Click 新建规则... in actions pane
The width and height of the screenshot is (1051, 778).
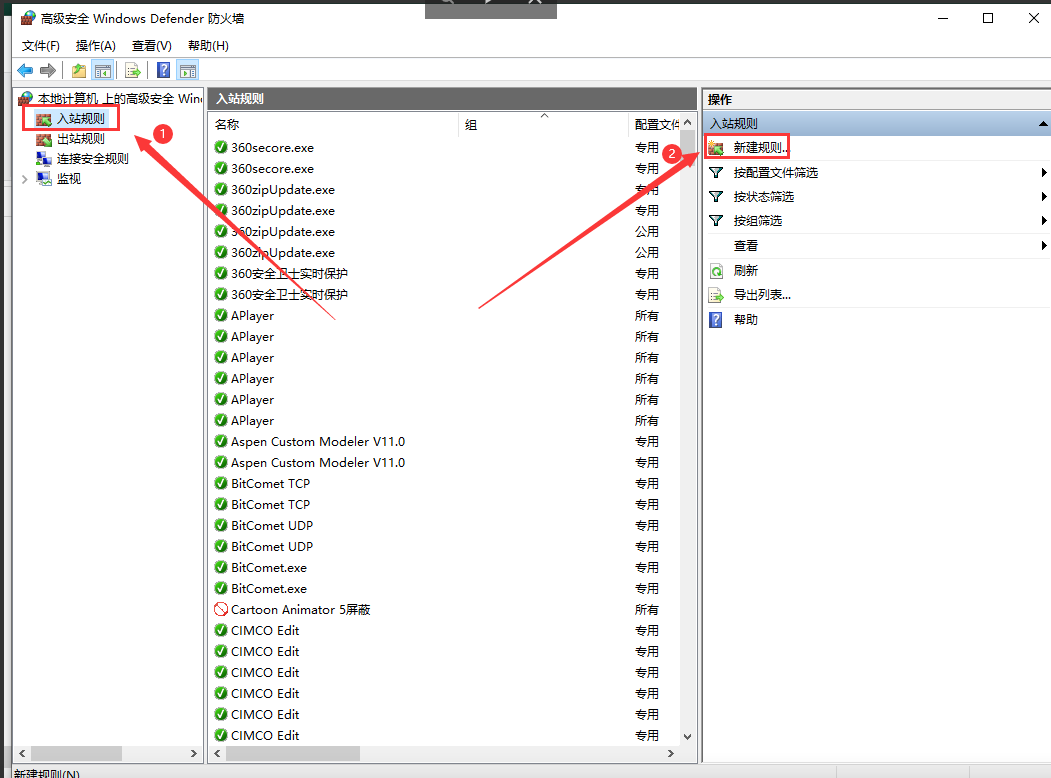click(x=761, y=147)
